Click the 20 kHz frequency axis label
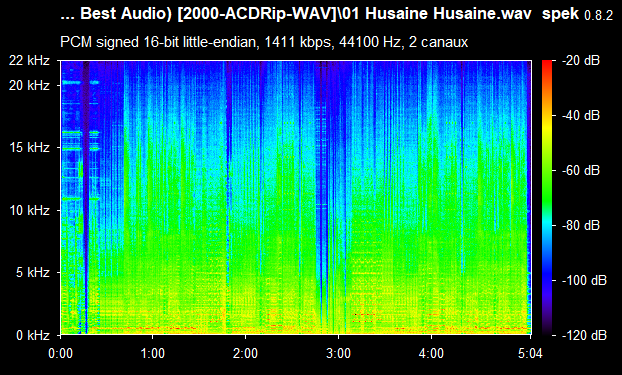 click(29, 85)
